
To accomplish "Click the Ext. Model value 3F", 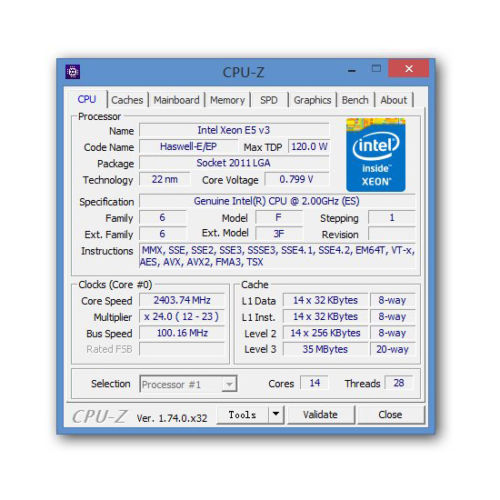I will pos(279,234).
